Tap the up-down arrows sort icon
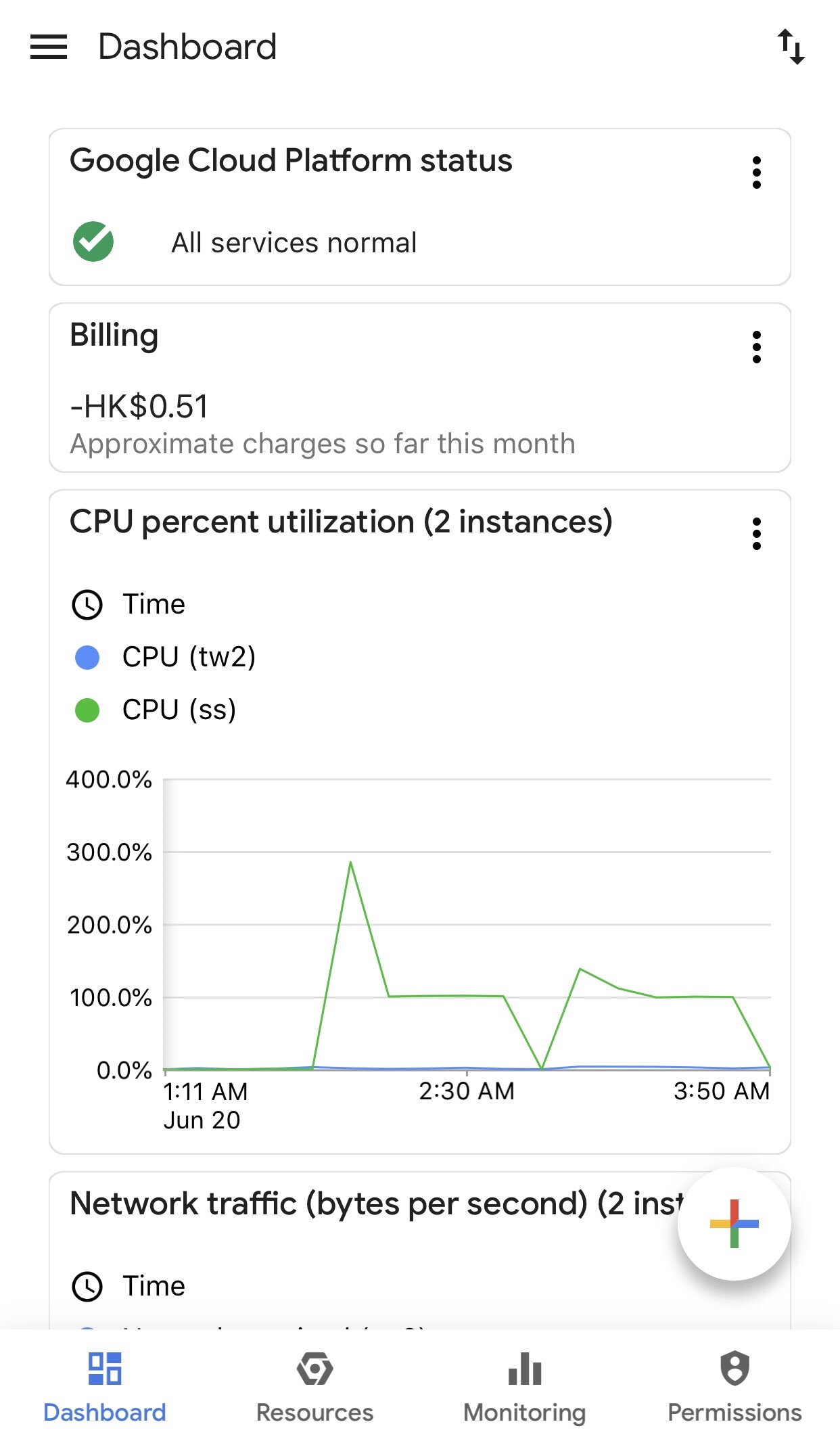Screen dimensions: 840x1443 click(791, 47)
